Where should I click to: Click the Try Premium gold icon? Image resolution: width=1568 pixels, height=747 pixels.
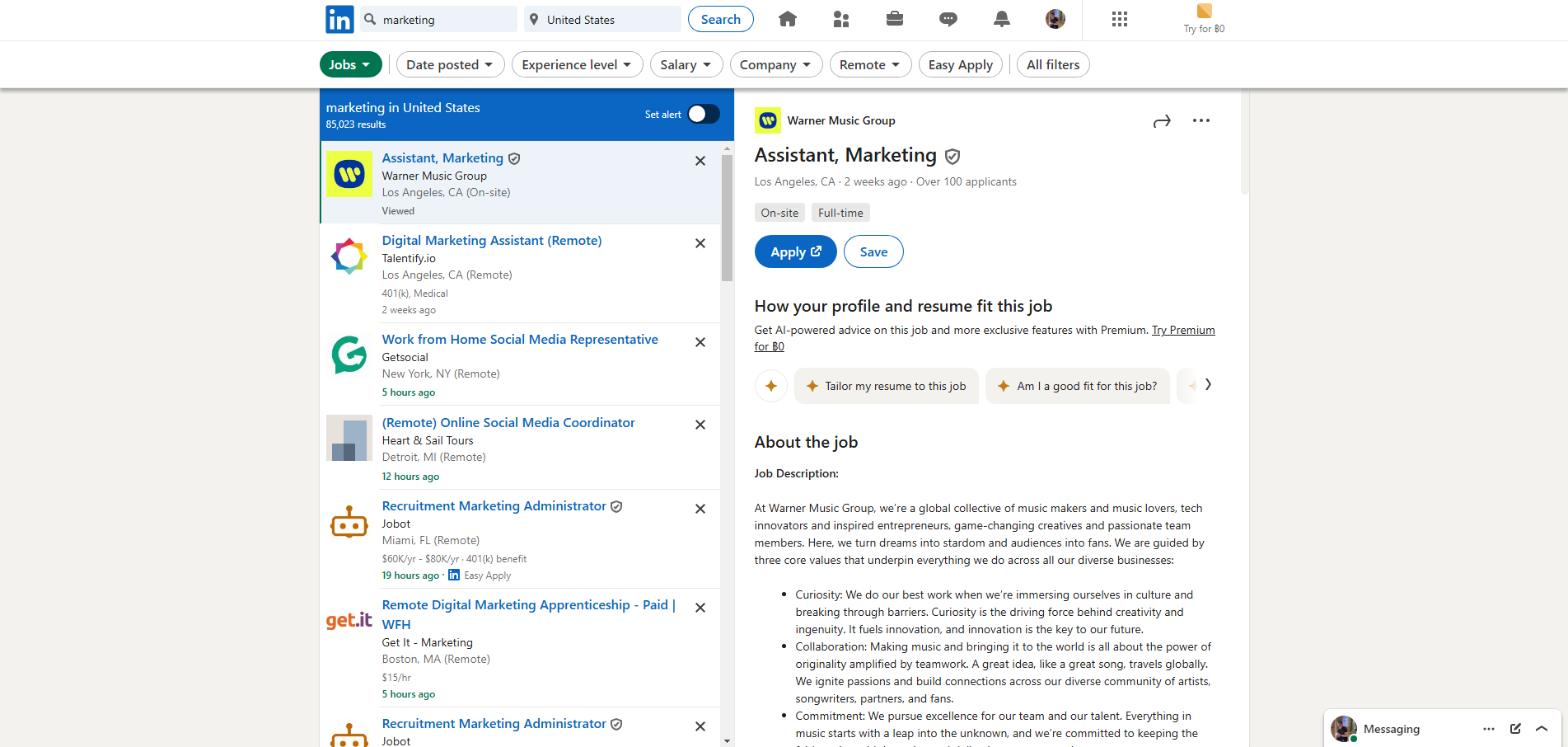[x=1205, y=11]
